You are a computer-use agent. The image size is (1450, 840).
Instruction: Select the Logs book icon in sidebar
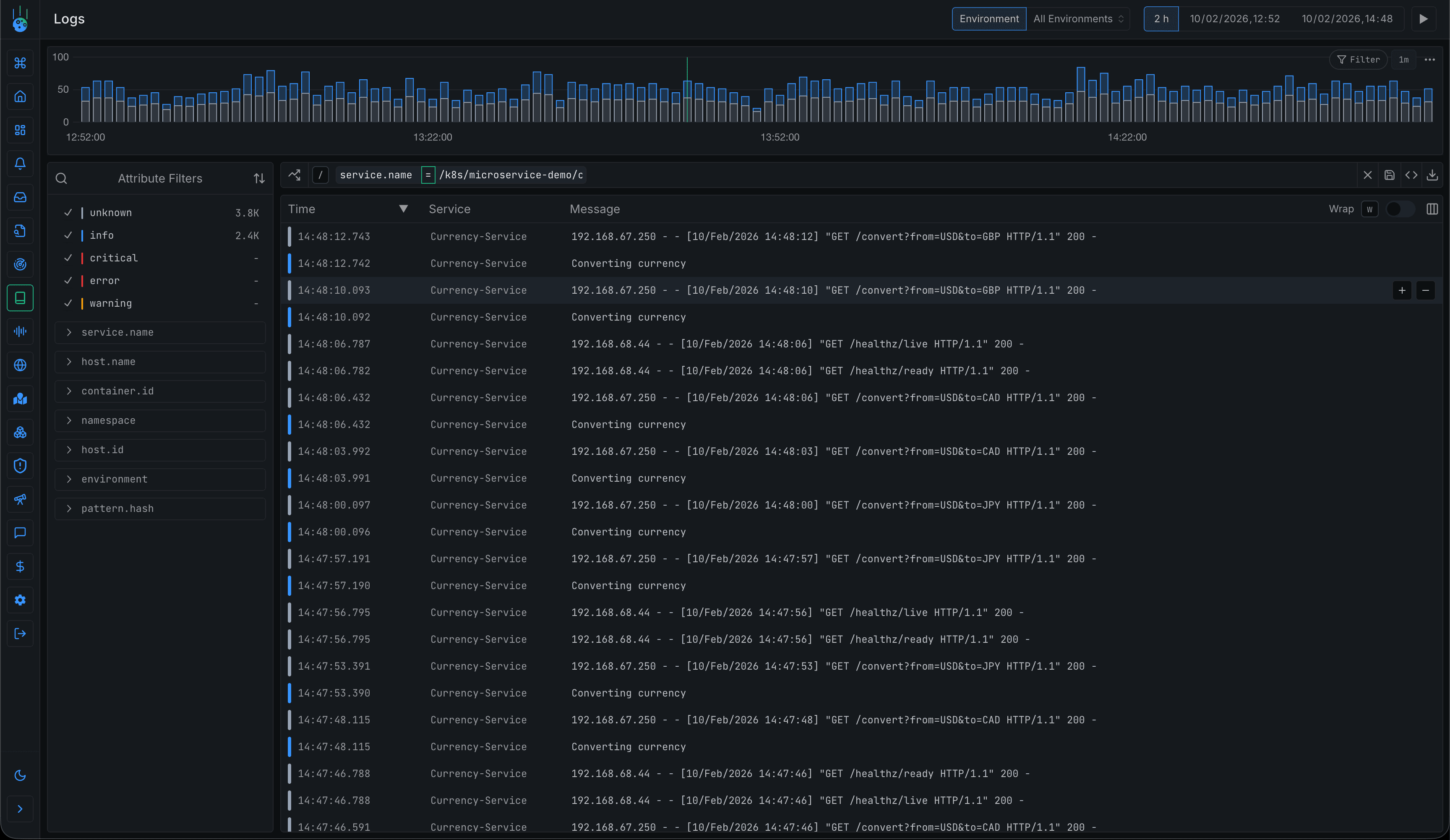point(20,298)
